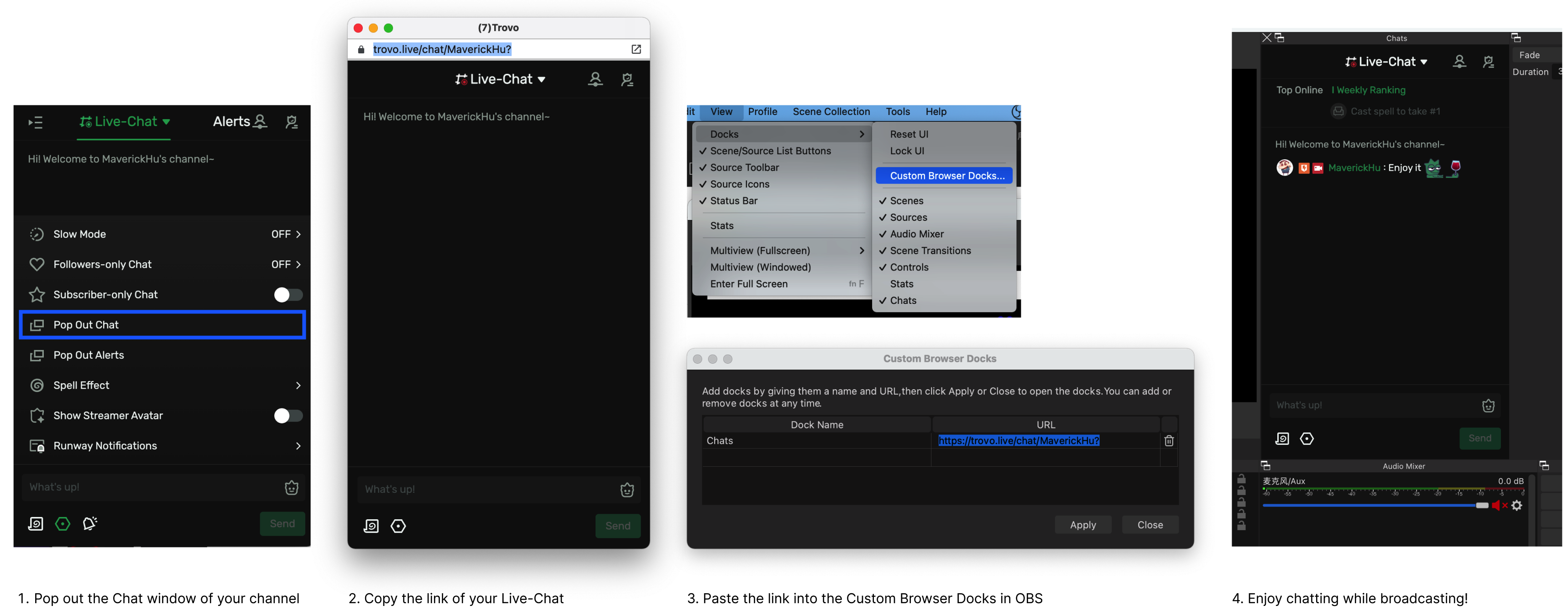Screen dimensions: 1568x616
Task: Click the open-in-new-window icon in Trovo address bar
Action: pyautogui.click(x=636, y=49)
